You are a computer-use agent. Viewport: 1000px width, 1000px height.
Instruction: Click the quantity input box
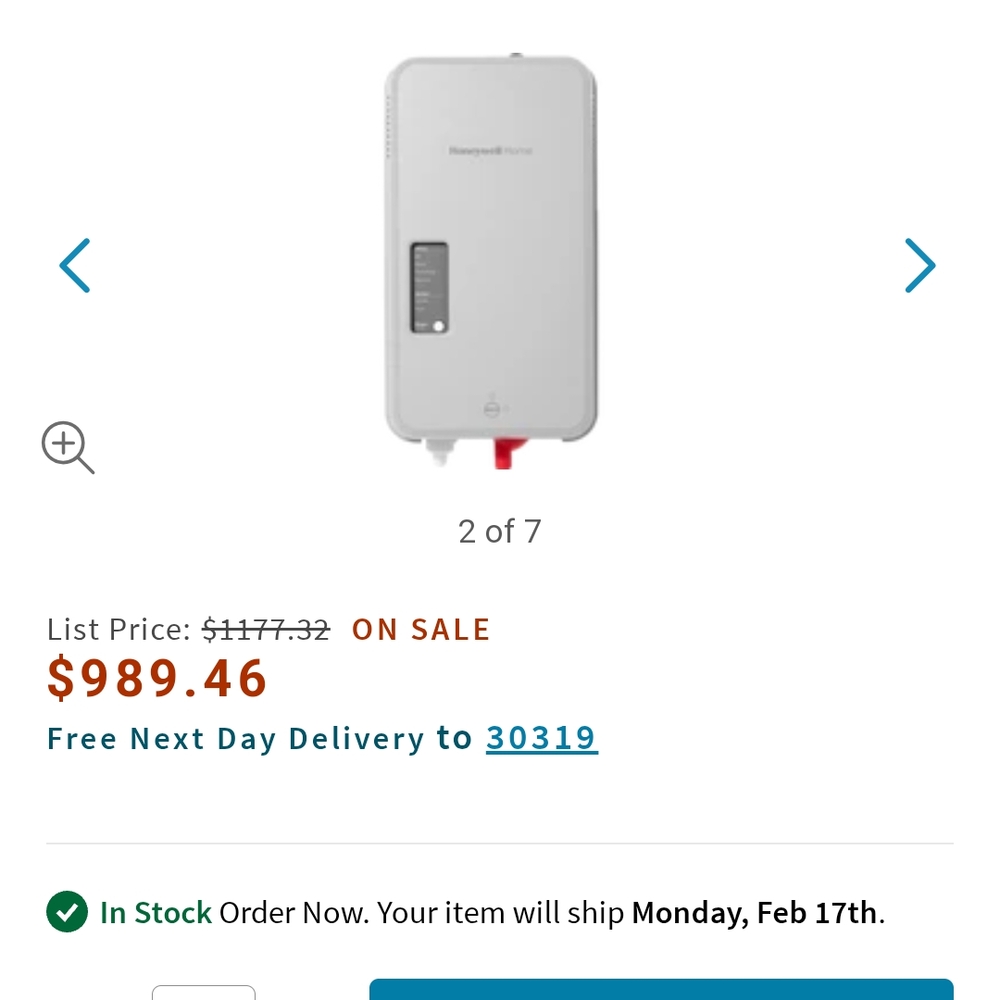tap(204, 995)
